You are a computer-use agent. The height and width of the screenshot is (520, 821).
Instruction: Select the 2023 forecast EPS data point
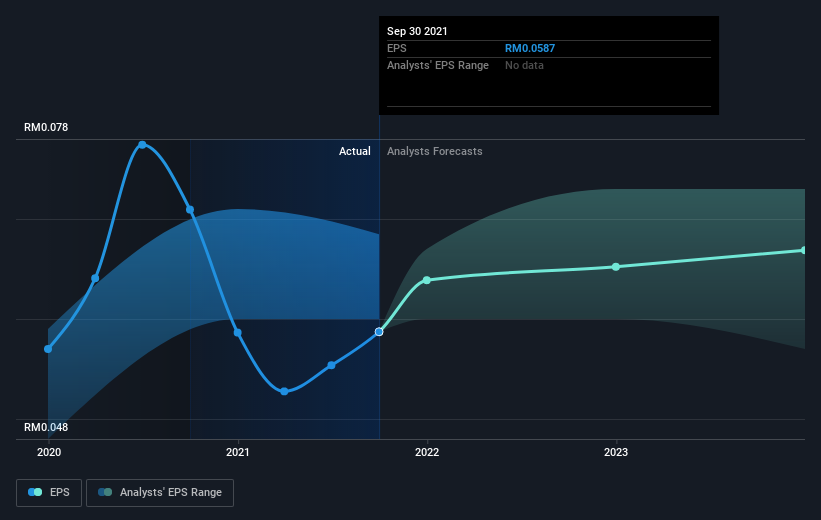(x=616, y=267)
